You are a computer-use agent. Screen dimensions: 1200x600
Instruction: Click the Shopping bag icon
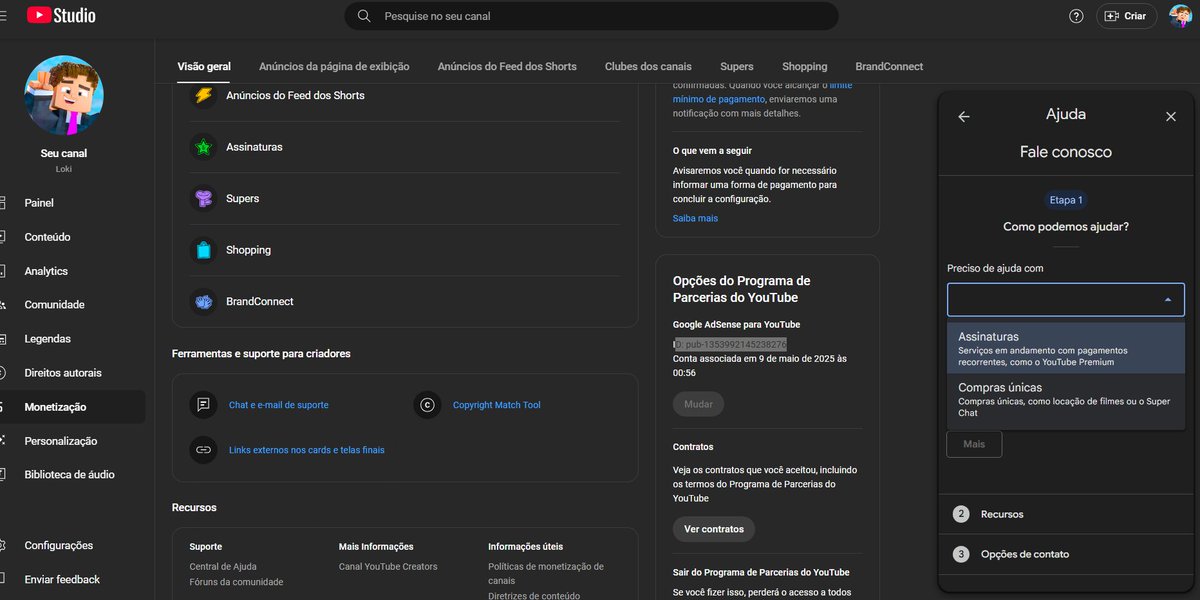point(204,250)
